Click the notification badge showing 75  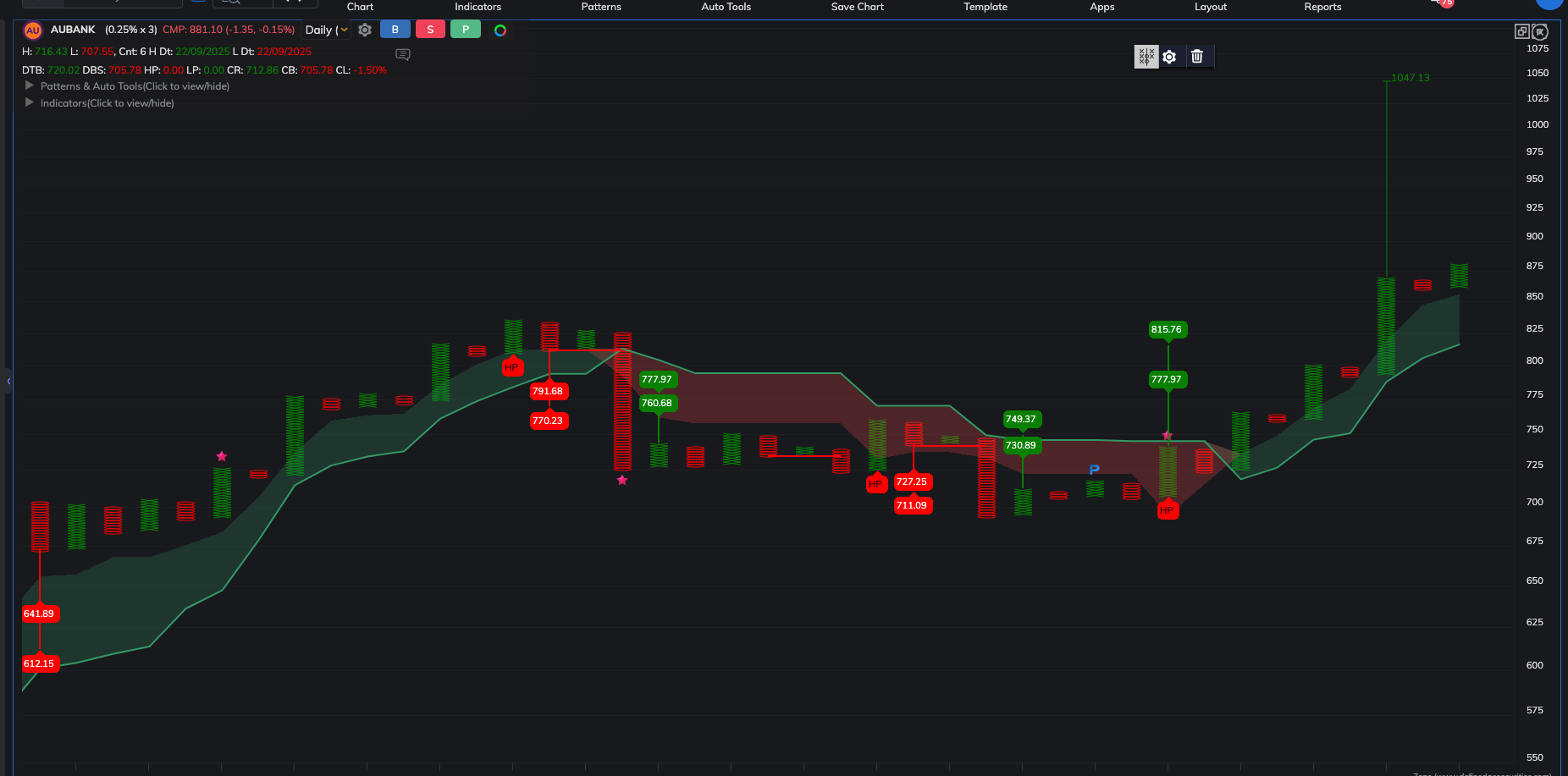(x=1446, y=3)
